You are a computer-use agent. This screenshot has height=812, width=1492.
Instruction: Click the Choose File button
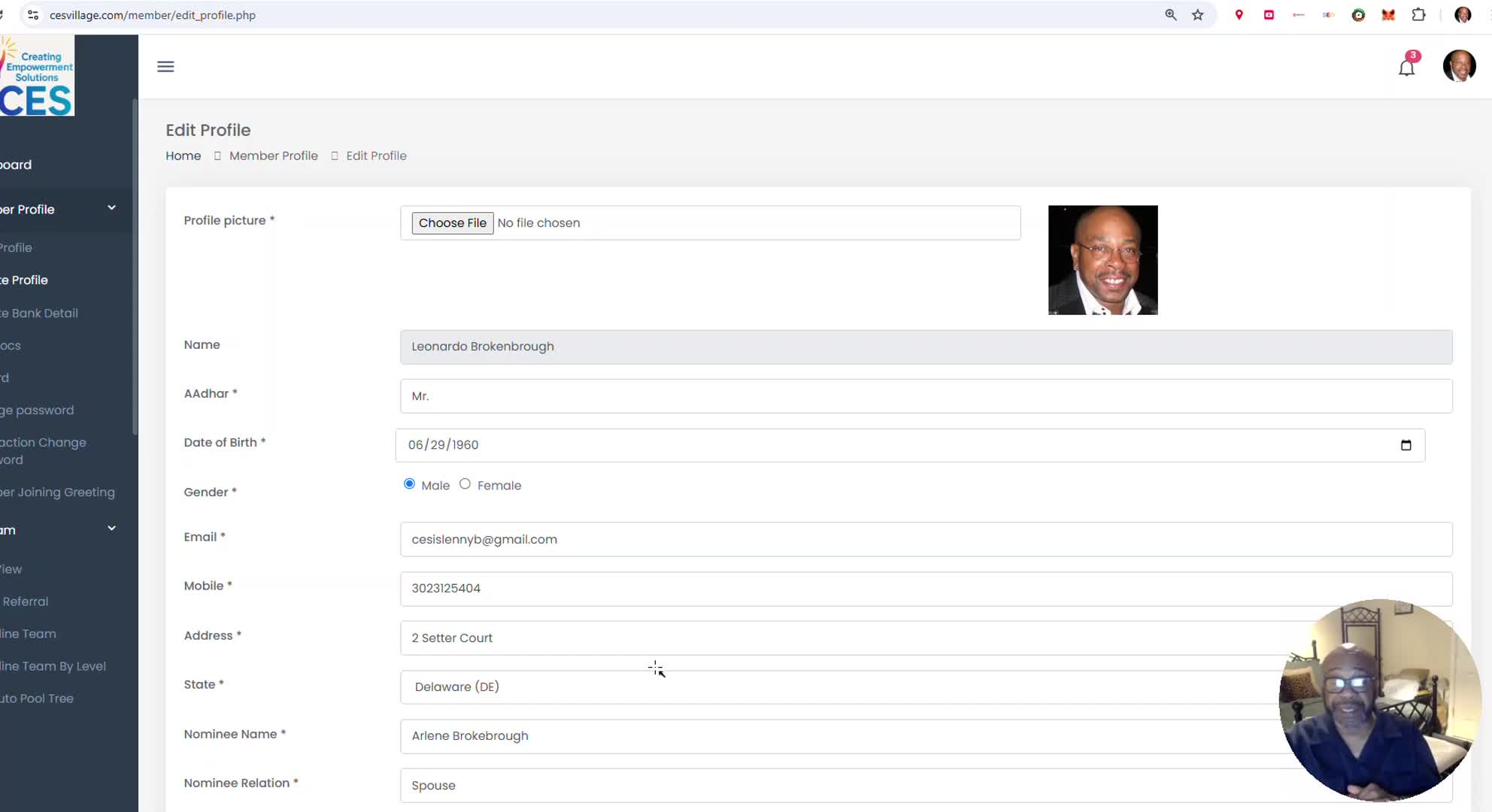(452, 223)
